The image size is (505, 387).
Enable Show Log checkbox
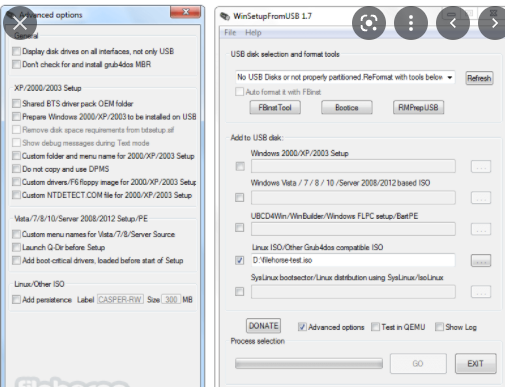[x=439, y=327]
